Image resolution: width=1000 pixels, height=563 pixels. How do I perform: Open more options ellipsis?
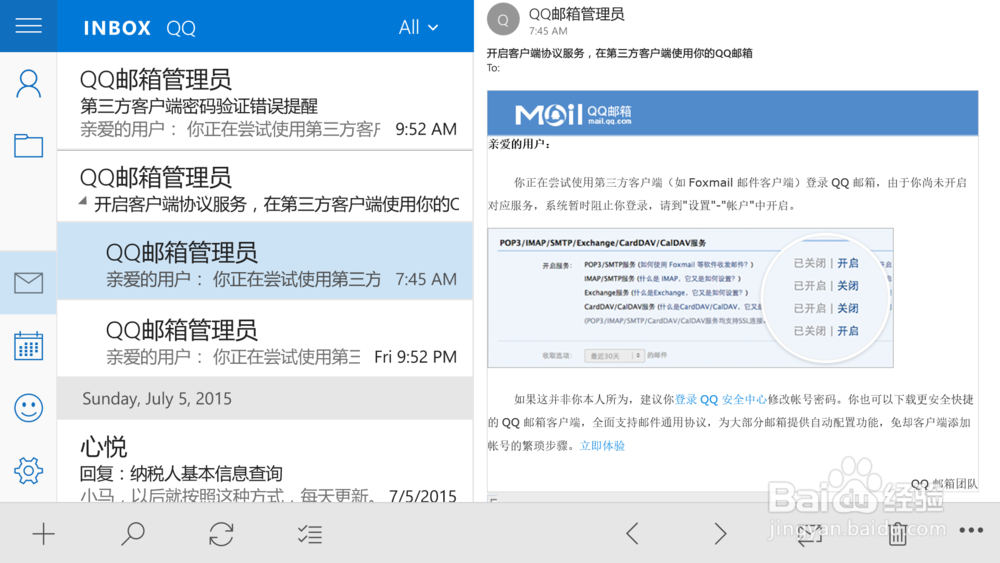[971, 530]
